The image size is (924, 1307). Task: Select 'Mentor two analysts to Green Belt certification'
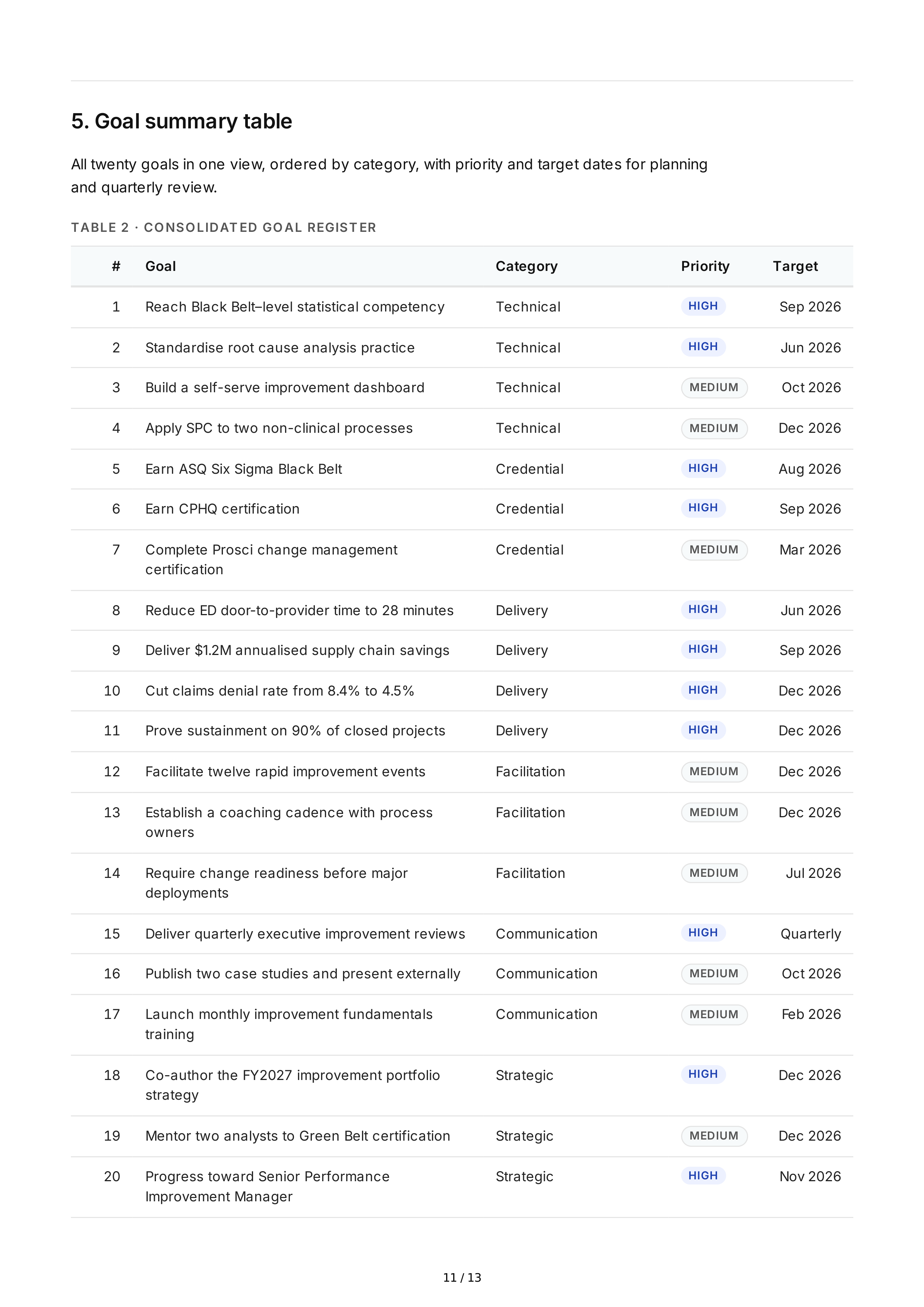(x=298, y=1136)
